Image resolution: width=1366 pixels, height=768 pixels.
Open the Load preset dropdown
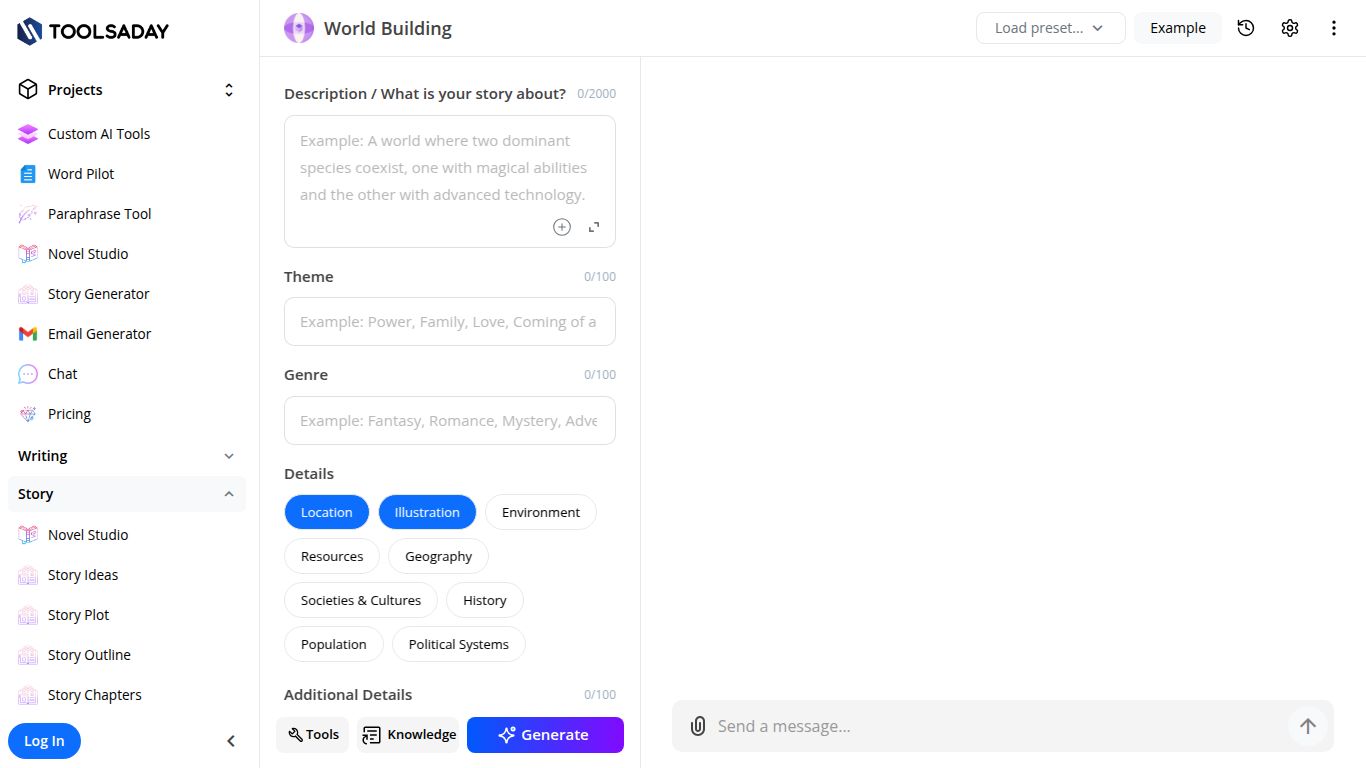click(1049, 28)
